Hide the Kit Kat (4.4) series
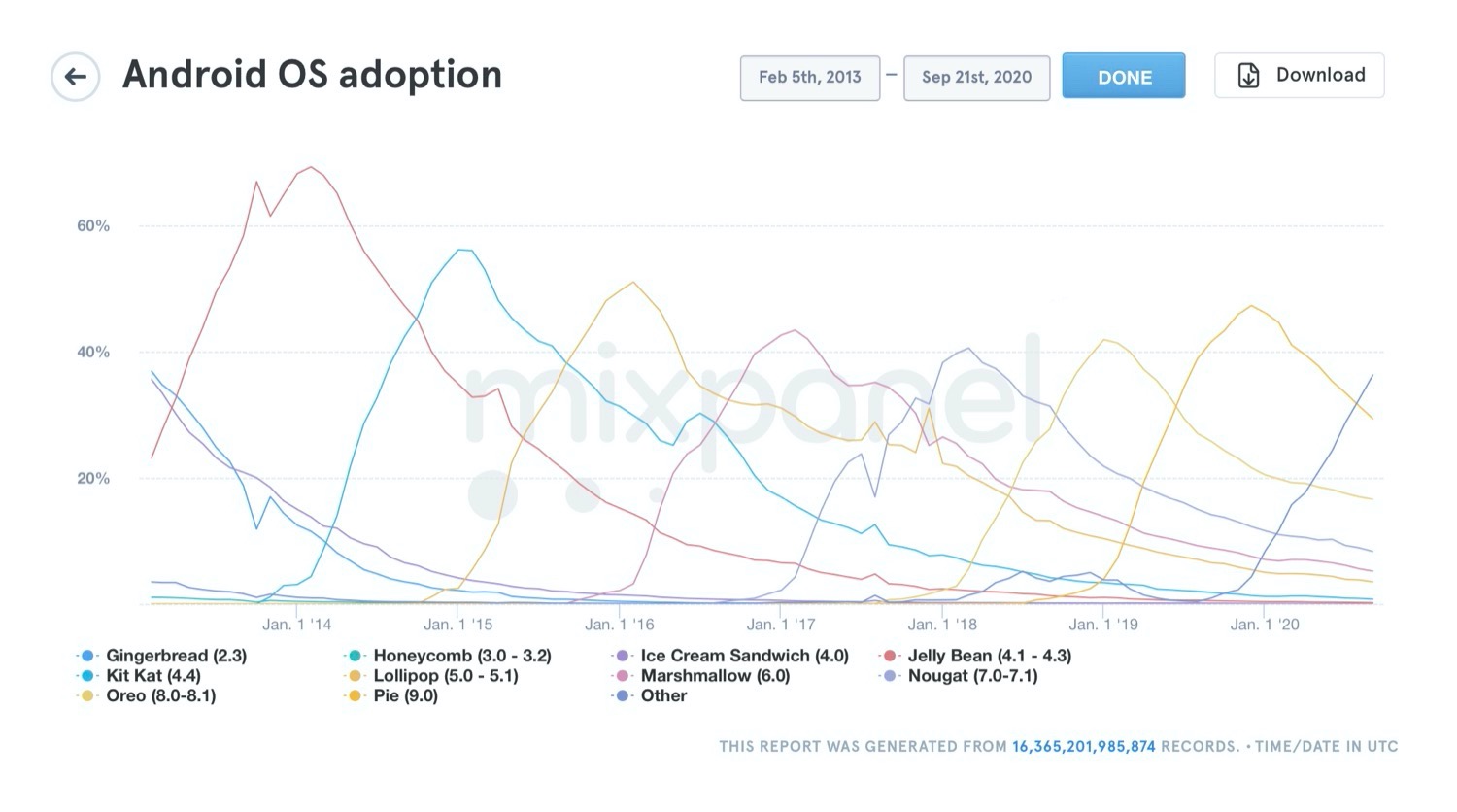 [x=152, y=676]
